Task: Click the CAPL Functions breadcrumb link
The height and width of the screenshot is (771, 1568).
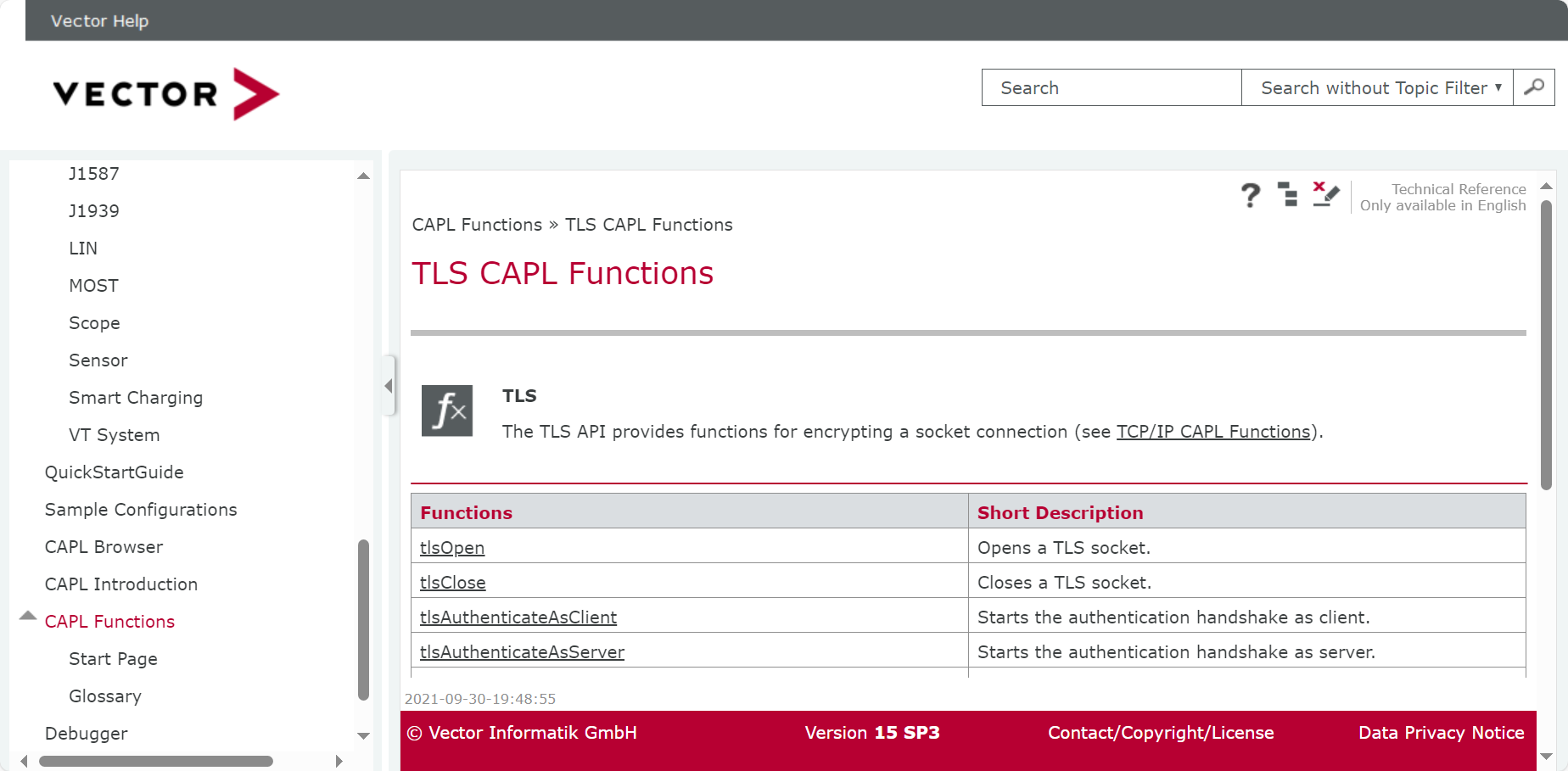Action: (477, 225)
